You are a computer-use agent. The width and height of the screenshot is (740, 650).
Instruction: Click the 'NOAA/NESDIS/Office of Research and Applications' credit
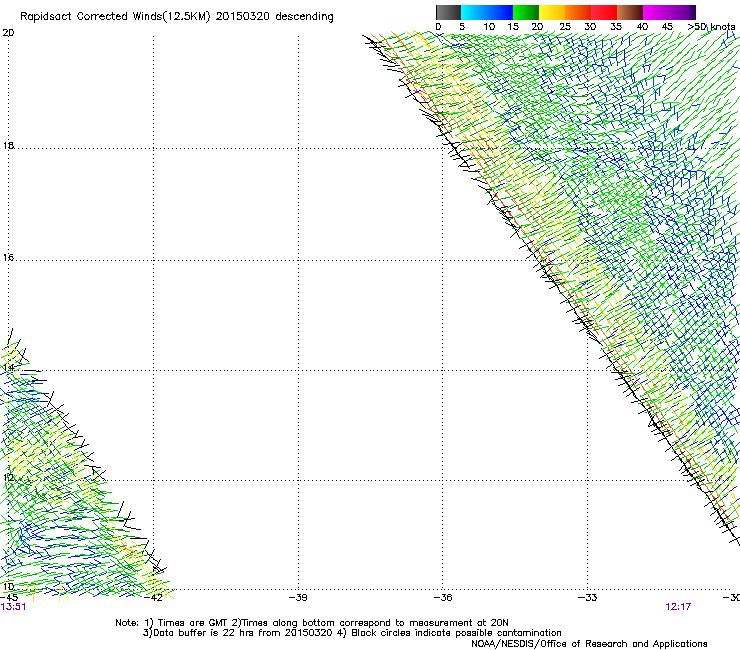(589, 644)
